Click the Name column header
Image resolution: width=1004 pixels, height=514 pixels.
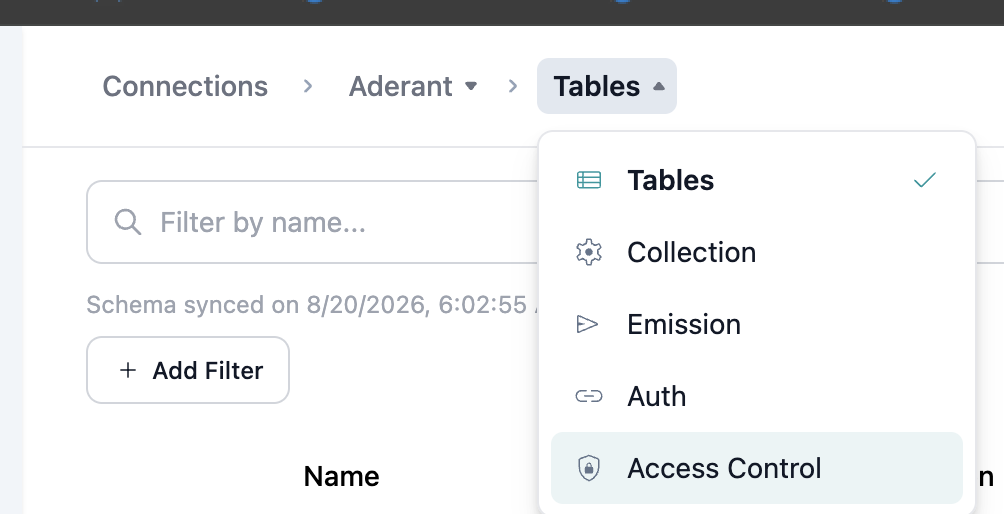coord(341,476)
